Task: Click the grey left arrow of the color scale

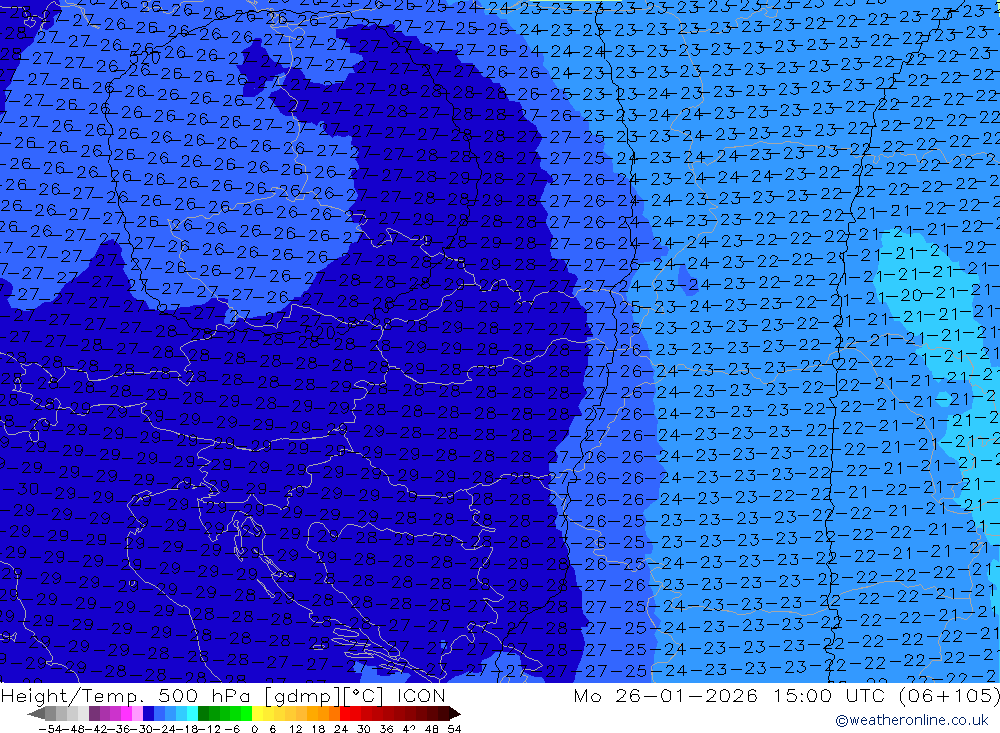Action: pos(36,713)
